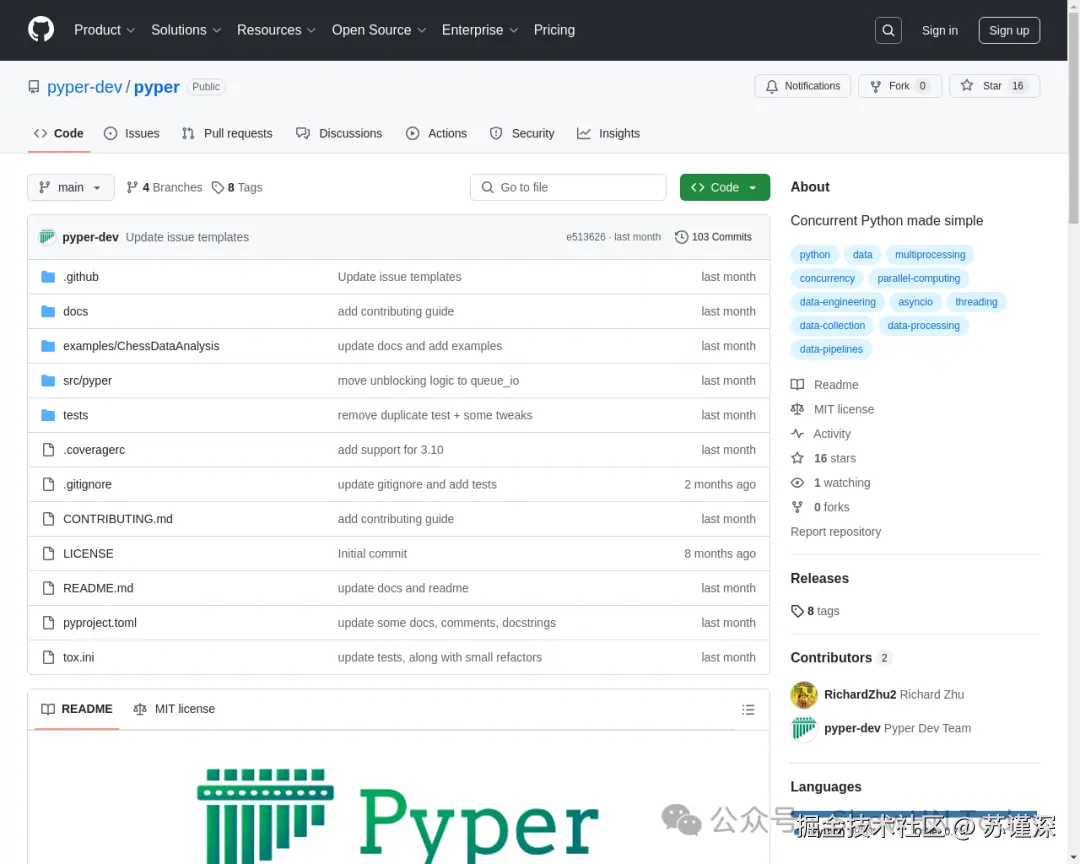This screenshot has height=864, width=1080.
Task: Expand the green Code dropdown
Action: 725,187
